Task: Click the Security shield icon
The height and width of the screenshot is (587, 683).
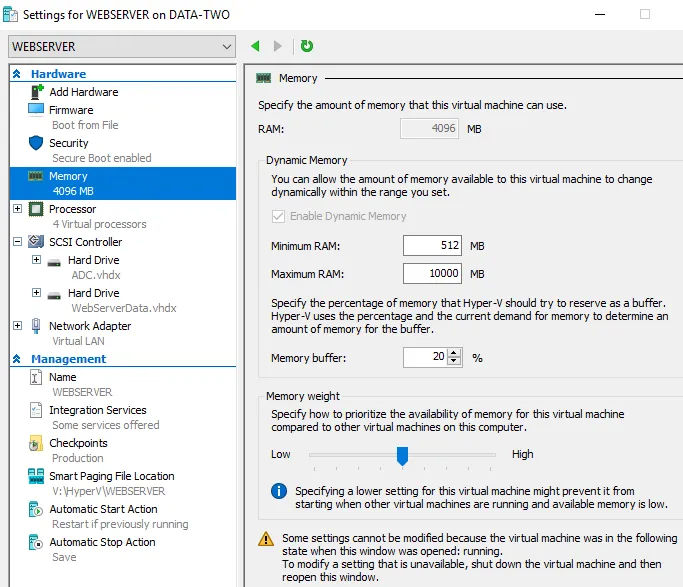Action: 36,143
